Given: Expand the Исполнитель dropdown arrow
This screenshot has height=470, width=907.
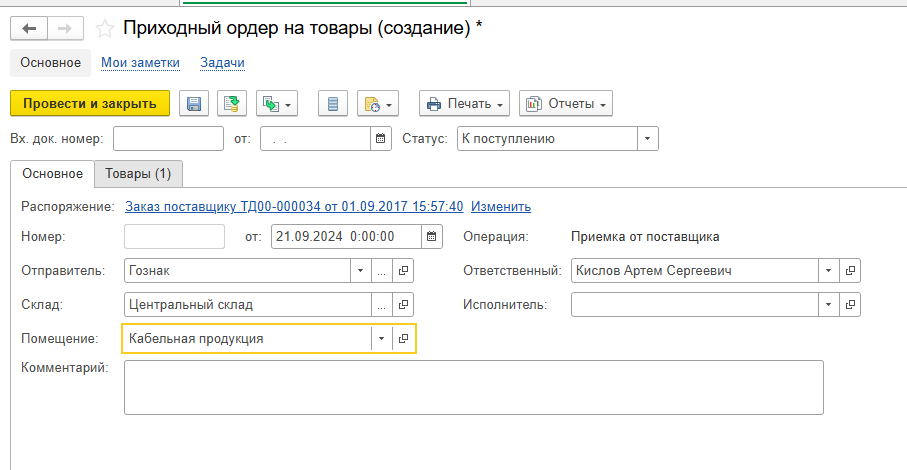Looking at the screenshot, I should [827, 305].
